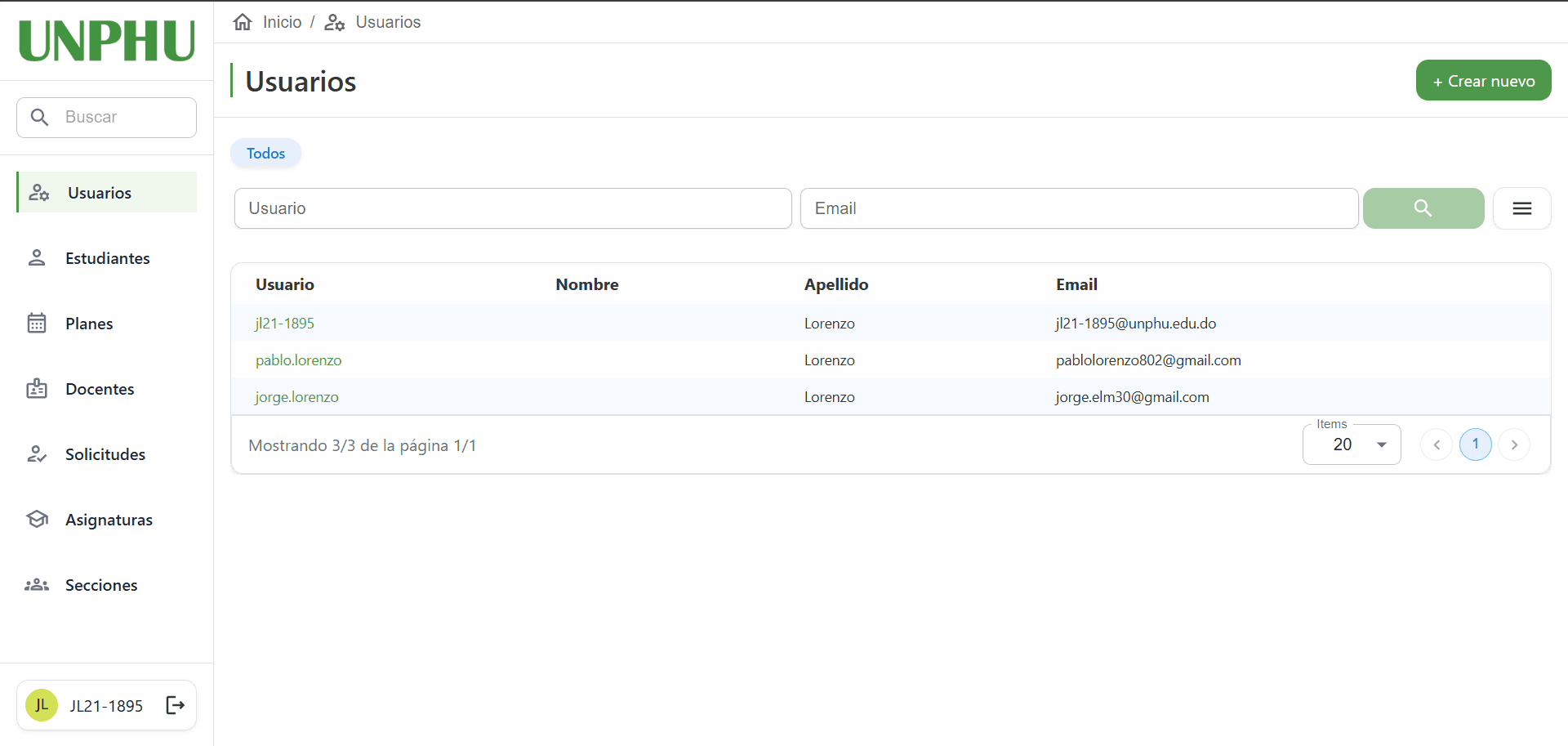Image resolution: width=1568 pixels, height=746 pixels.
Task: Click the Asignaturas graduation cap icon
Action: (37, 520)
